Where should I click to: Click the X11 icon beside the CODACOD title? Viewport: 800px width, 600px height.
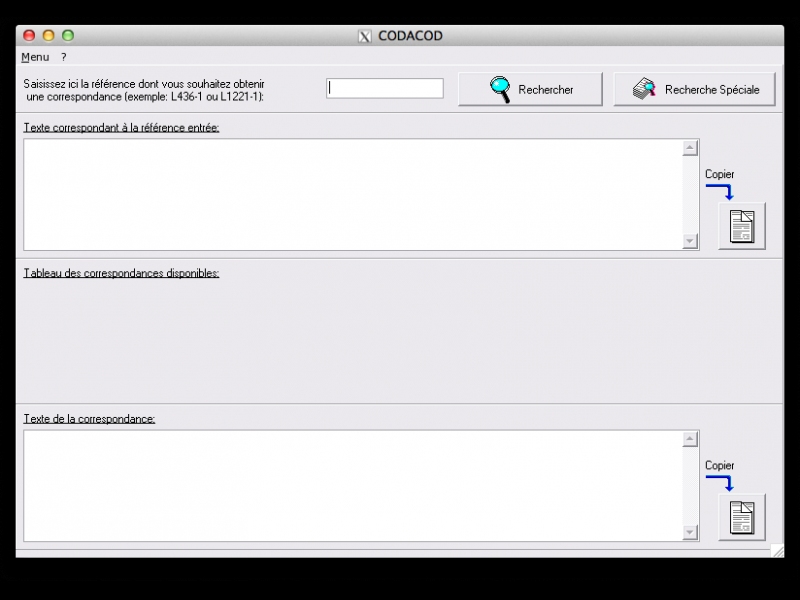pos(365,36)
